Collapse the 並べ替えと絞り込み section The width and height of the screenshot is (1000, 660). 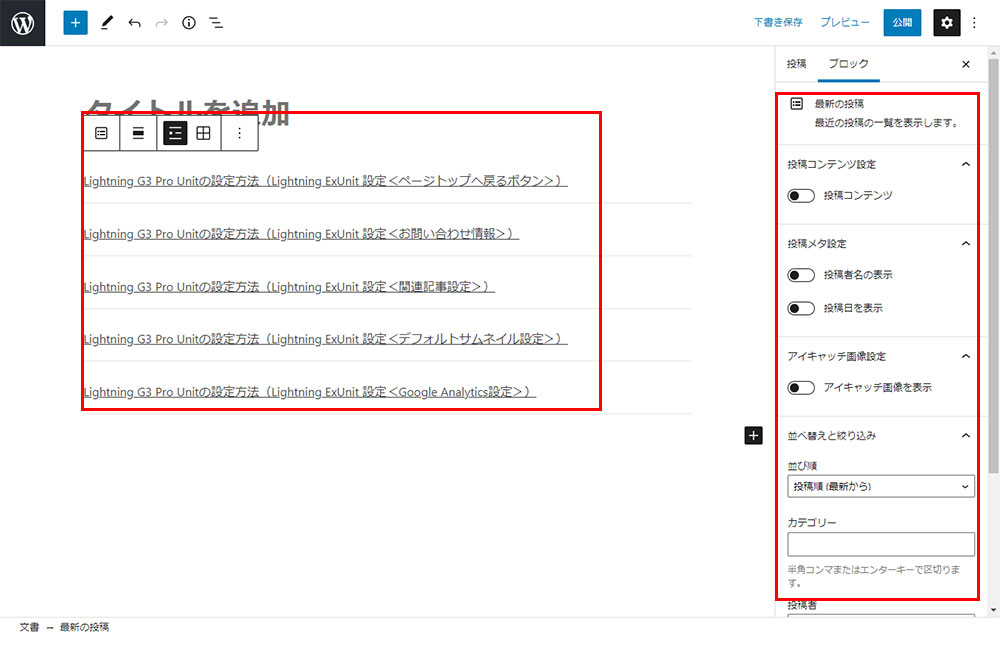pyautogui.click(x=965, y=436)
